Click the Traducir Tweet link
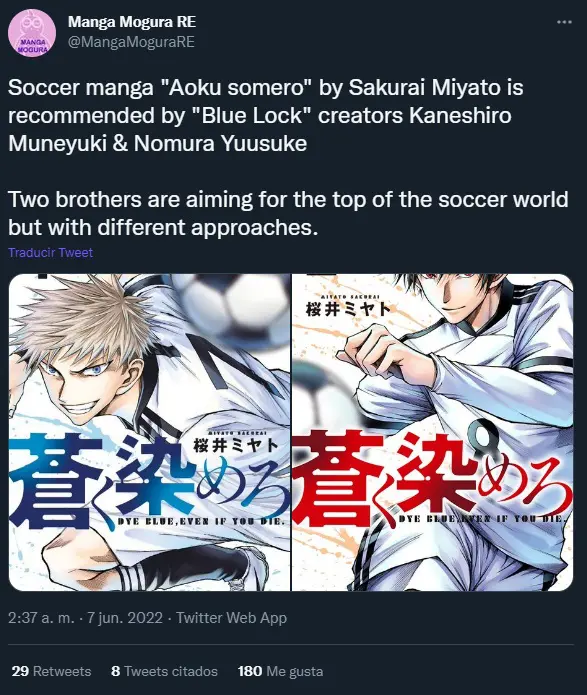The width and height of the screenshot is (587, 695). pos(51,253)
